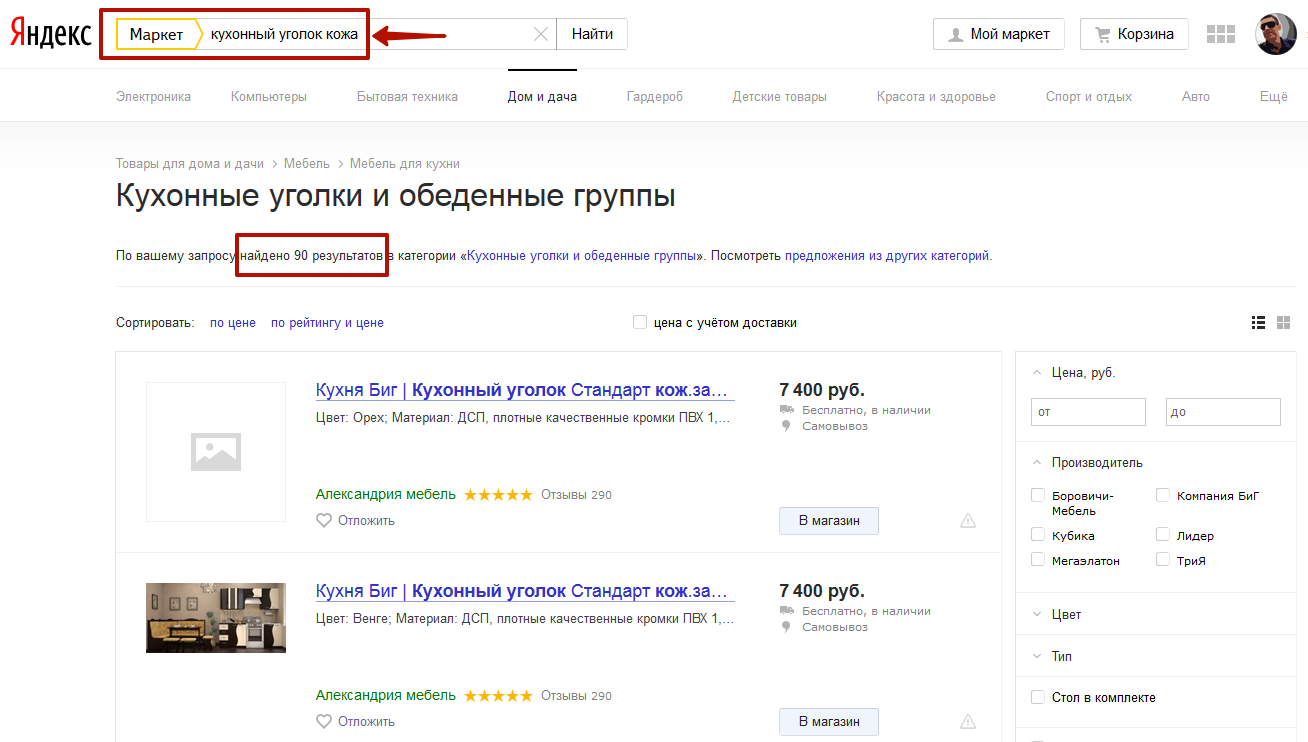
Task: Click heart icon to save first product
Action: (x=323, y=520)
